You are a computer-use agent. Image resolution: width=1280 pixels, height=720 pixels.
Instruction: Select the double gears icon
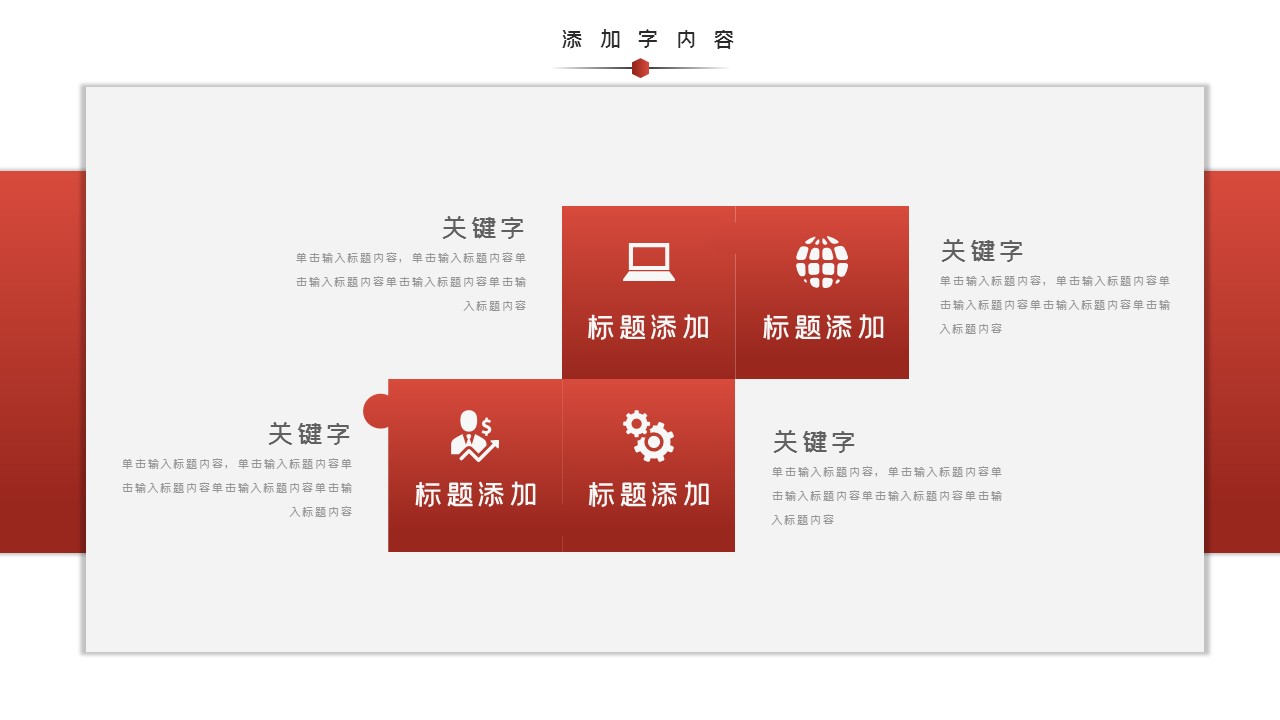point(649,436)
